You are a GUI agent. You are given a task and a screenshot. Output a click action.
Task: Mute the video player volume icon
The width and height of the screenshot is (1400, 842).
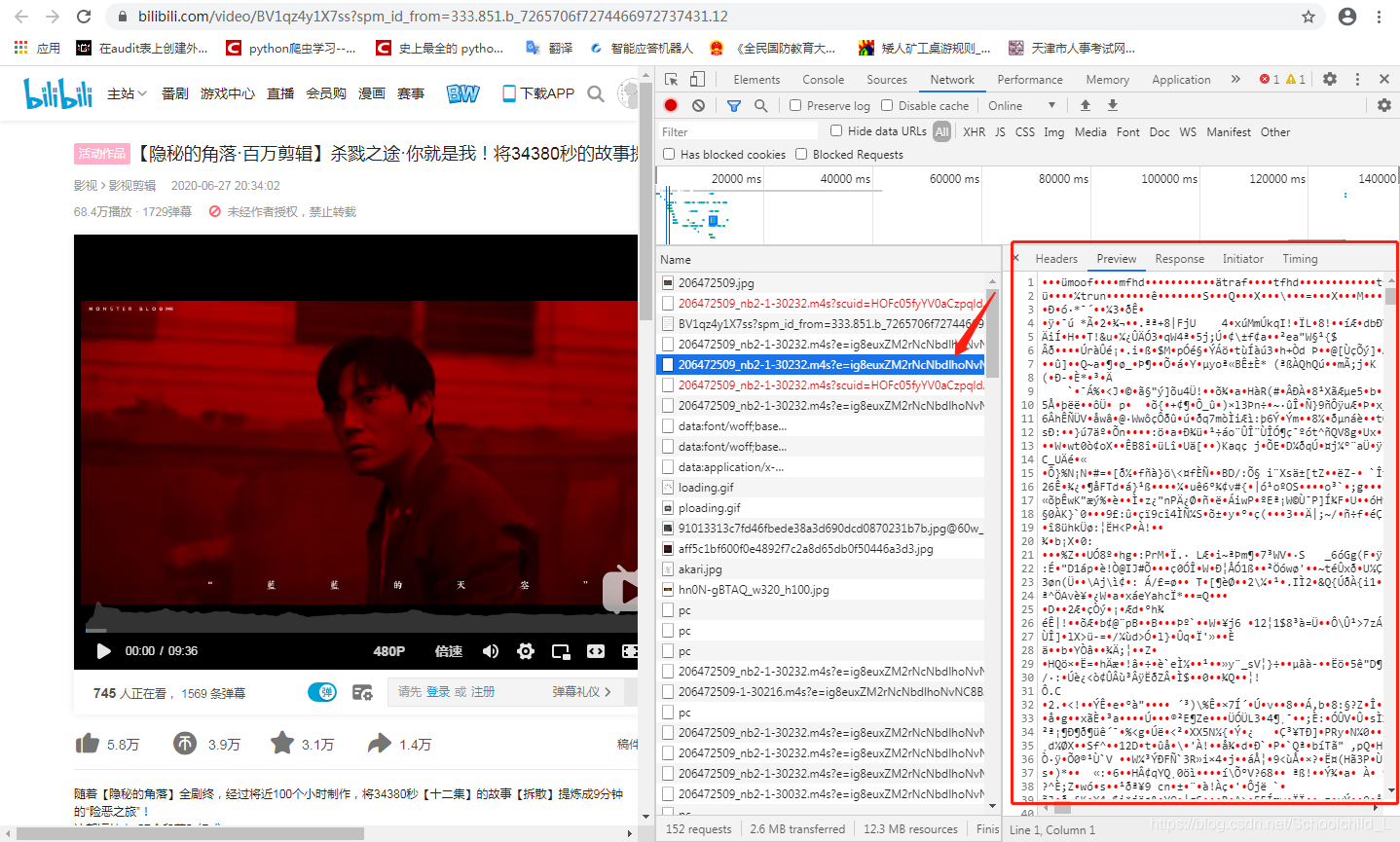click(x=491, y=651)
